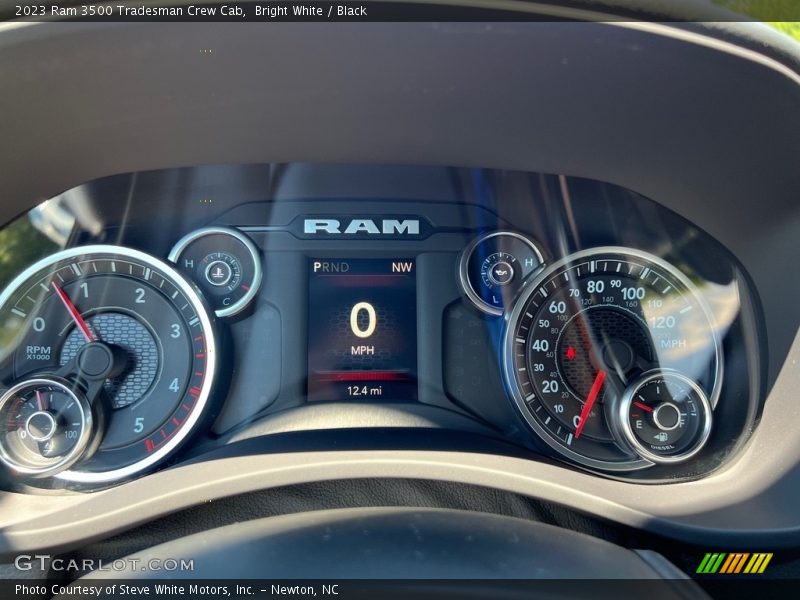The image size is (800, 600).
Task: Click the GTCarLot striped color logo
Action: 735,563
